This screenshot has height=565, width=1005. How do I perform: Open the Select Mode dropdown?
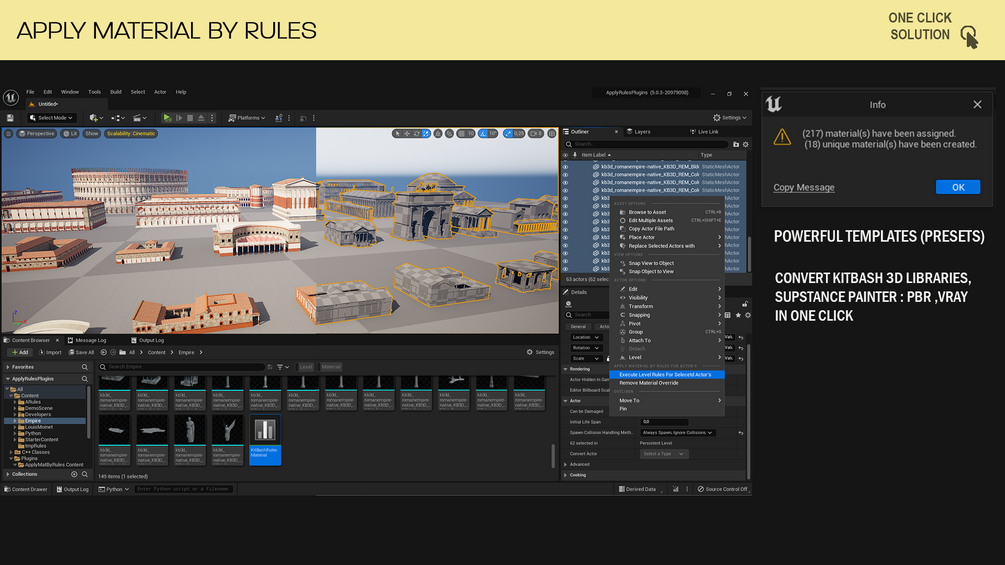pyautogui.click(x=51, y=118)
